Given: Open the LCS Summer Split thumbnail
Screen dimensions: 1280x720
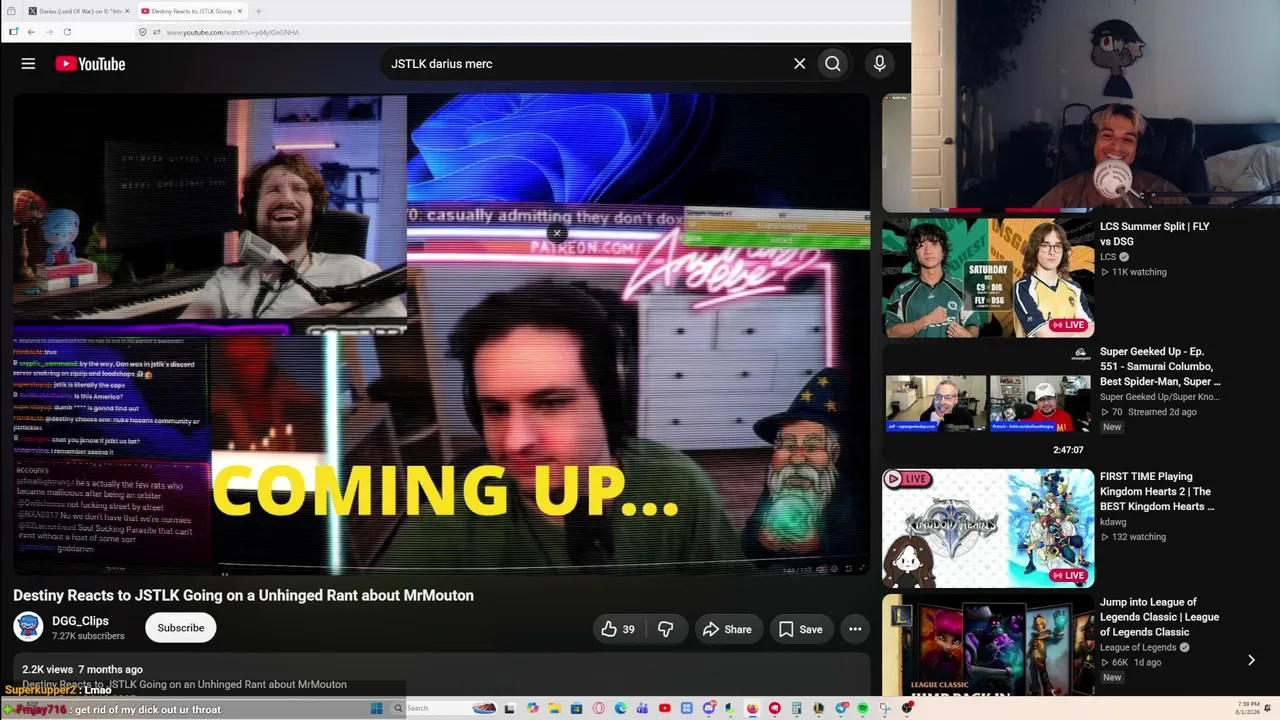Looking at the screenshot, I should [x=988, y=277].
